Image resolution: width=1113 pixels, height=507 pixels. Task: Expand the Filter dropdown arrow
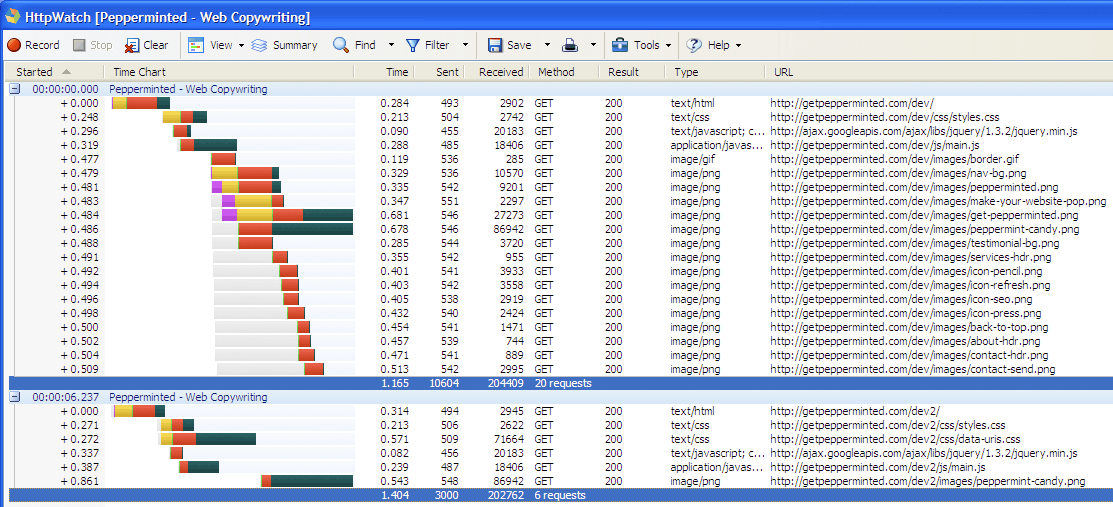pyautogui.click(x=465, y=45)
